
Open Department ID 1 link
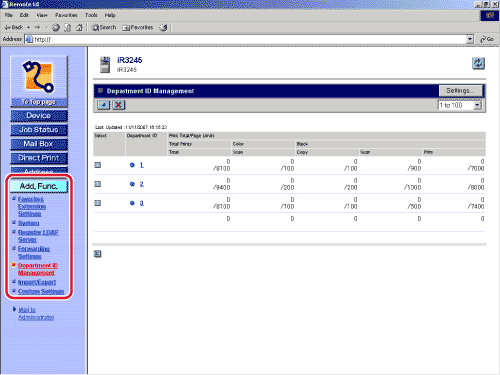tap(142, 165)
